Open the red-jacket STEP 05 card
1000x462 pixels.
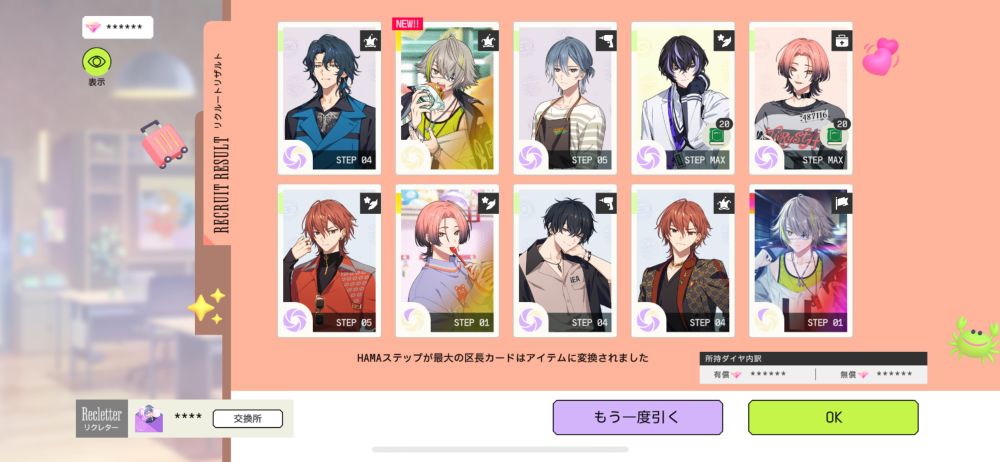point(329,261)
